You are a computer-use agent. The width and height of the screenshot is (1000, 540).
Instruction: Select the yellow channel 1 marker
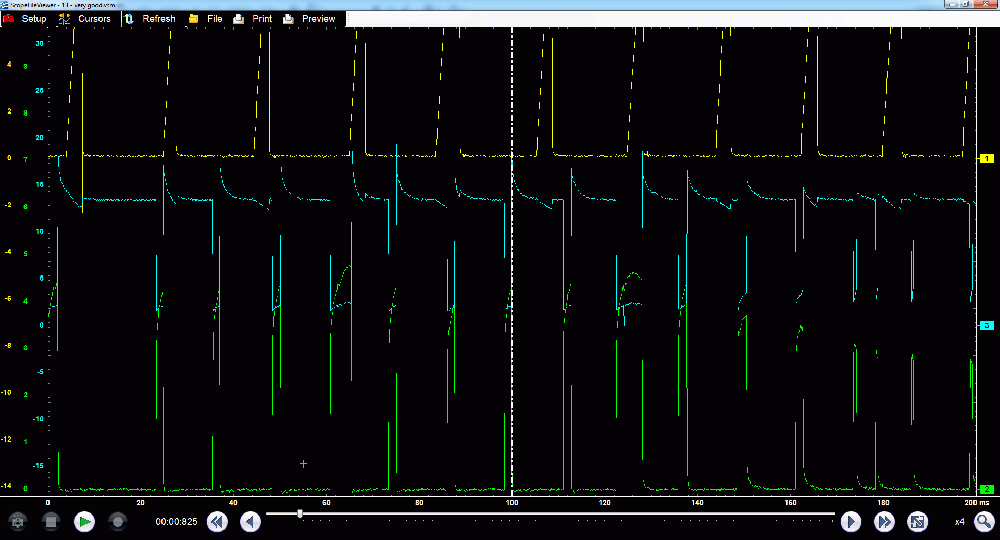click(985, 159)
